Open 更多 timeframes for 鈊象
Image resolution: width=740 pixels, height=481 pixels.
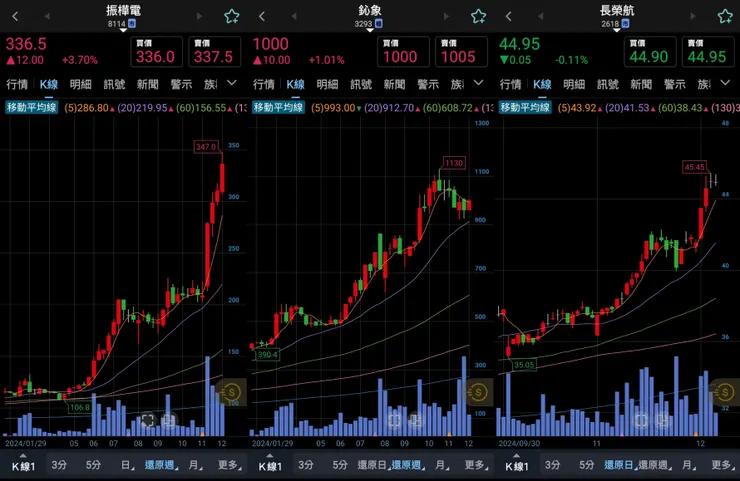point(476,465)
